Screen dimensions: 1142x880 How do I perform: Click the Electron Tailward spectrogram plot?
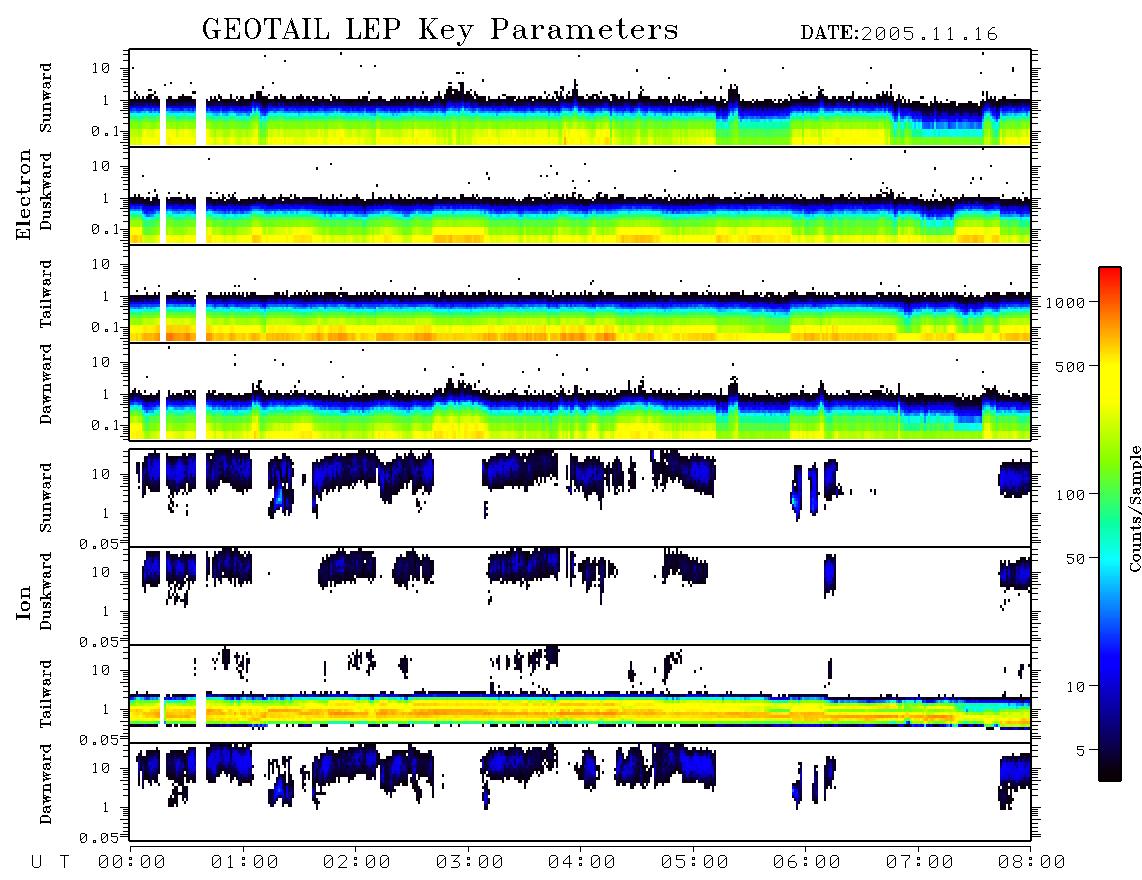580,294
